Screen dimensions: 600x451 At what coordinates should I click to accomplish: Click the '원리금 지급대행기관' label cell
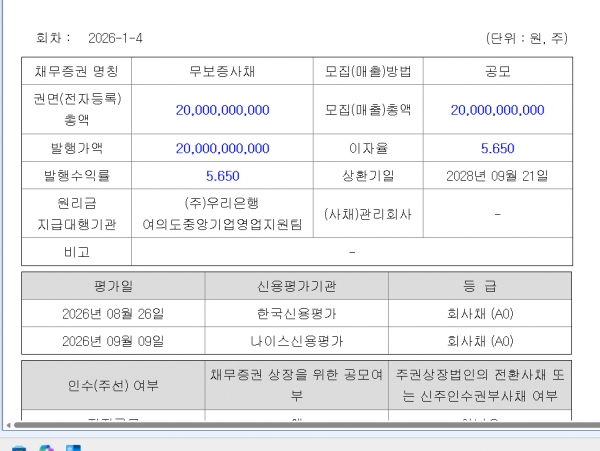(x=77, y=213)
